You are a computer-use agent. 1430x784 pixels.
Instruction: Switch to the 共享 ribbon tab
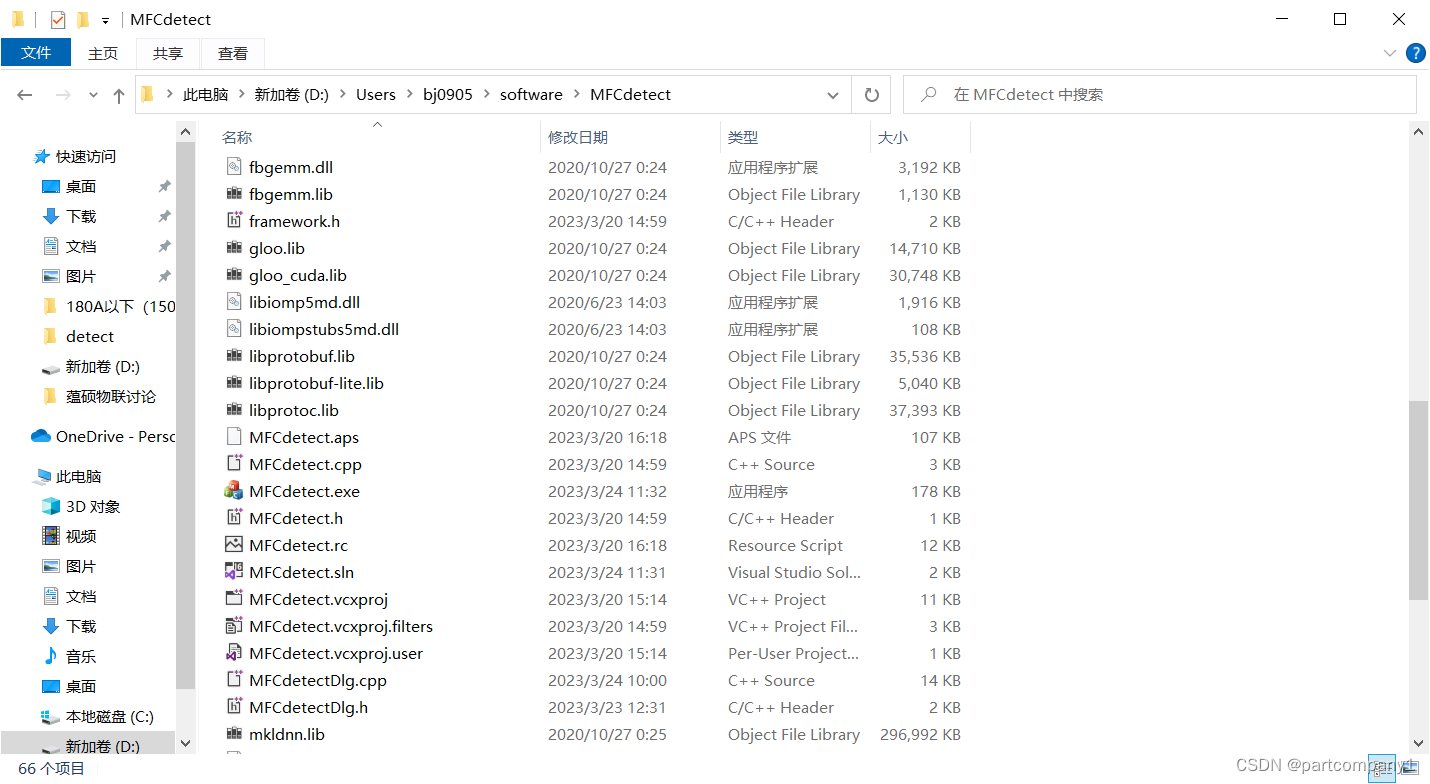click(168, 53)
